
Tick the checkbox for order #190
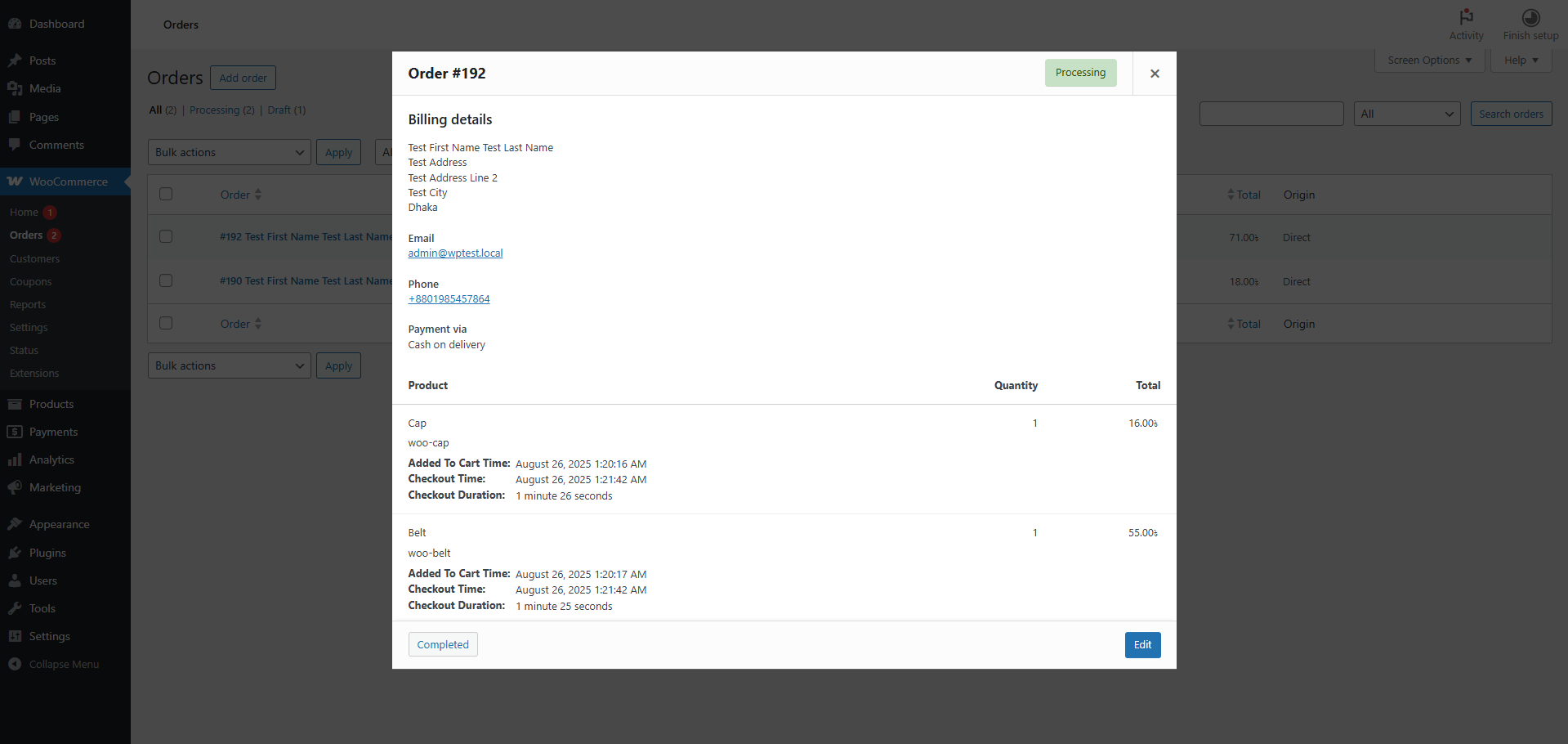point(166,281)
